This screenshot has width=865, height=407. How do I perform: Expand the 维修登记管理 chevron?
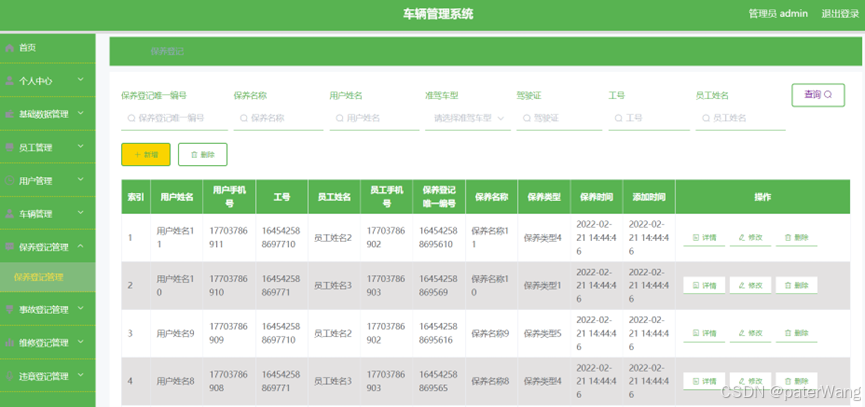(x=81, y=341)
